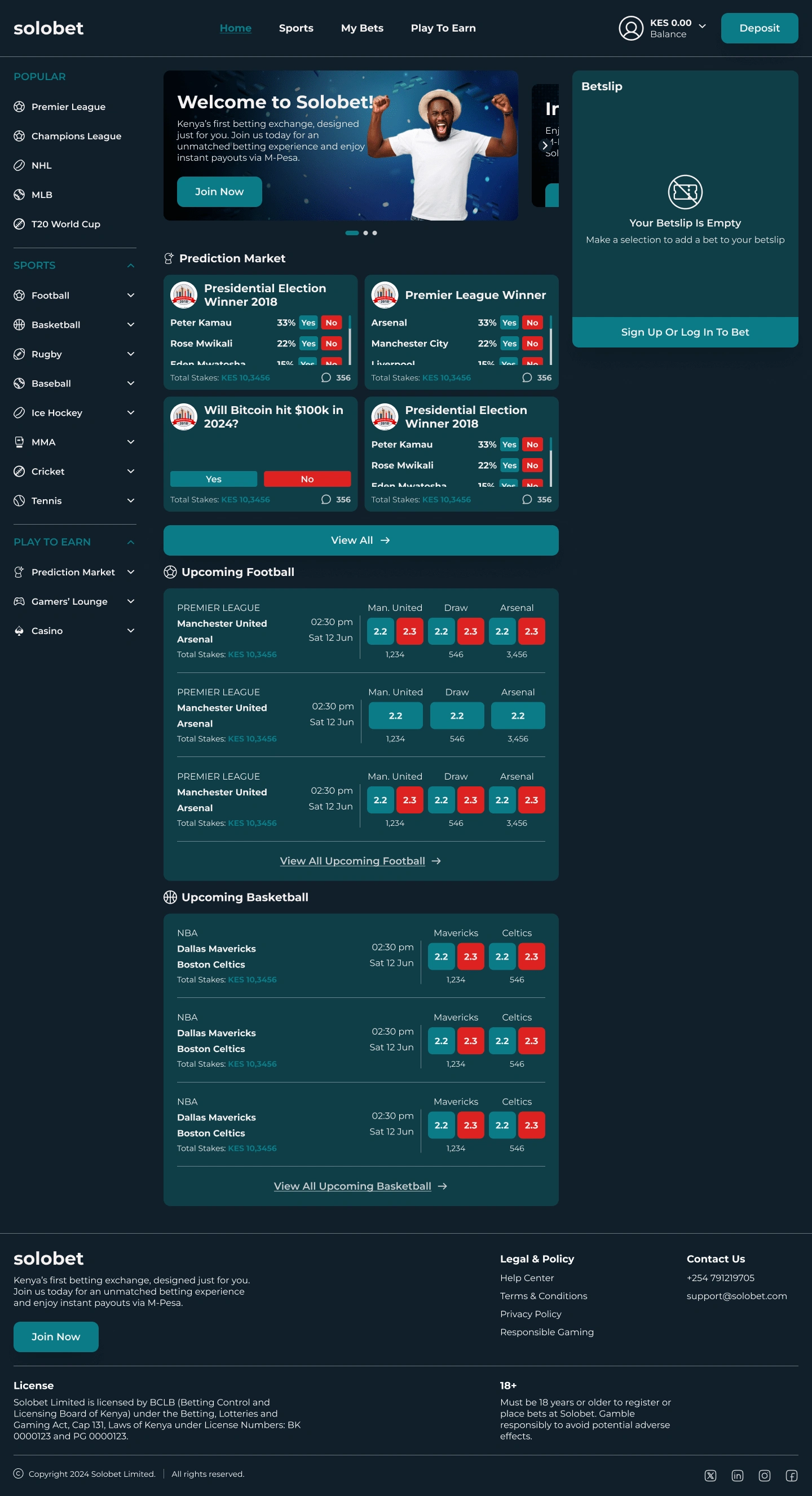Open the support@solobet.com email link
The image size is (812, 1496).
click(736, 1296)
